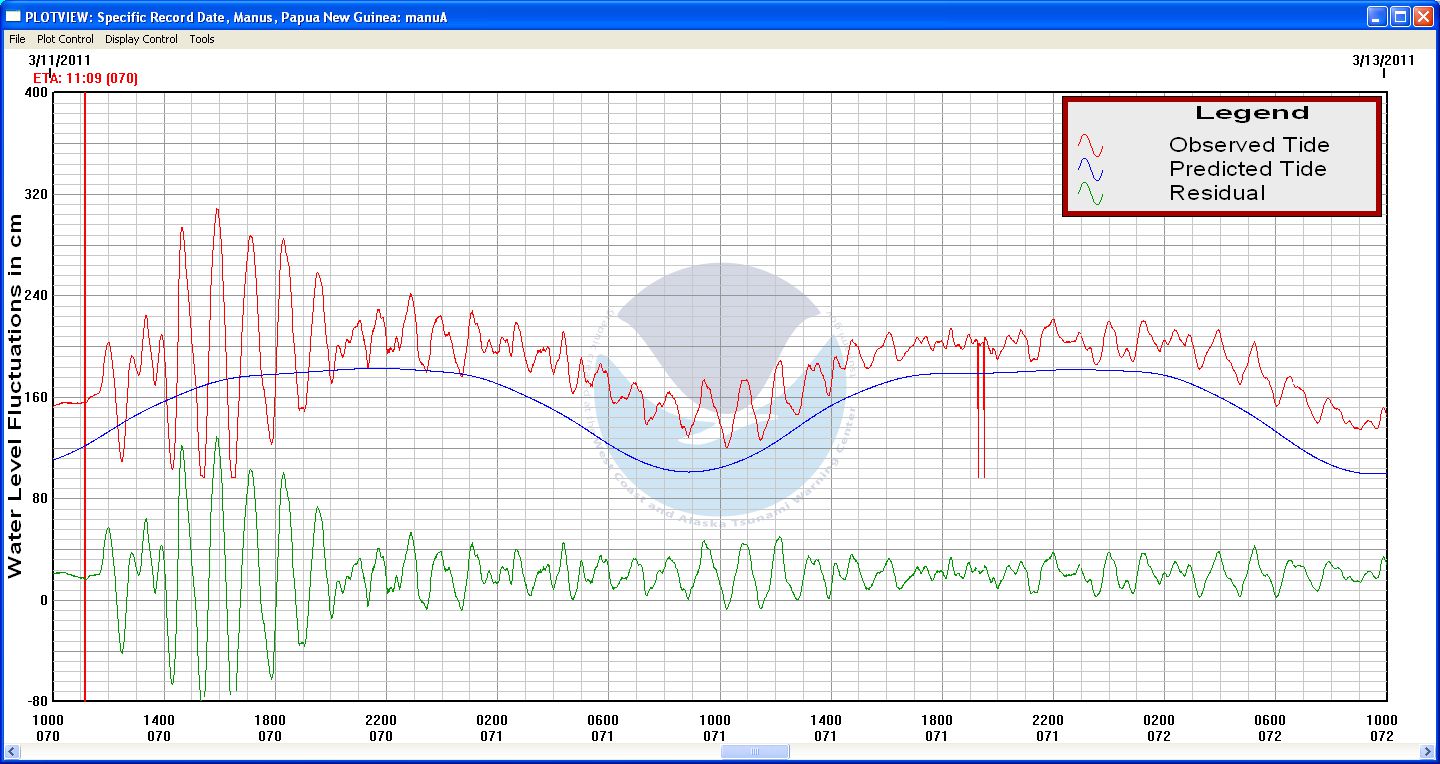Click the green Residual legend symbol
The image size is (1440, 764).
[1090, 193]
